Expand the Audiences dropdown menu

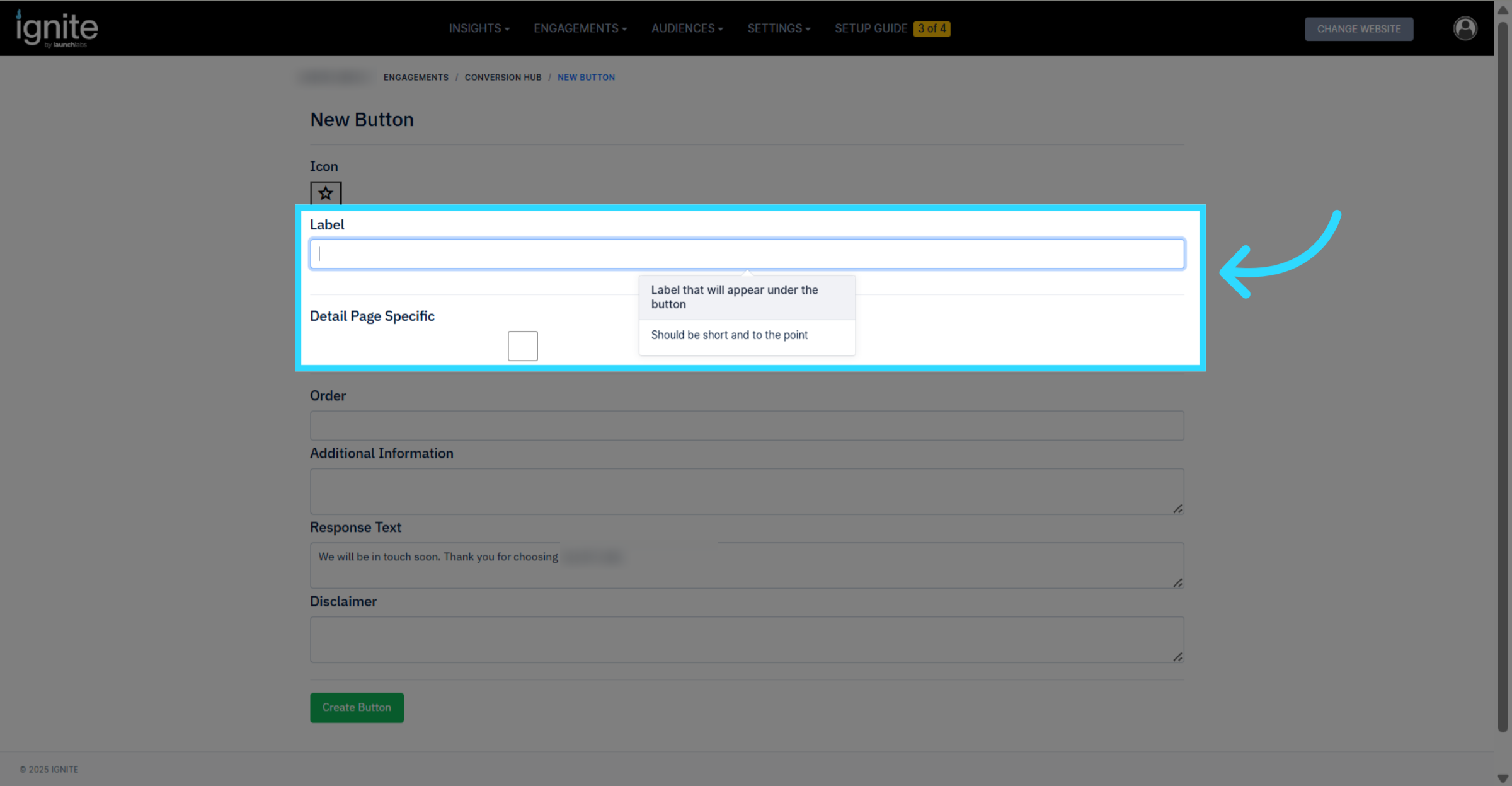[x=687, y=29]
